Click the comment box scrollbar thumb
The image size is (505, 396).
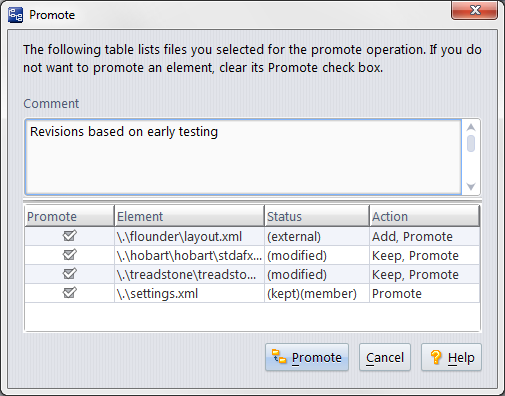coord(471,143)
